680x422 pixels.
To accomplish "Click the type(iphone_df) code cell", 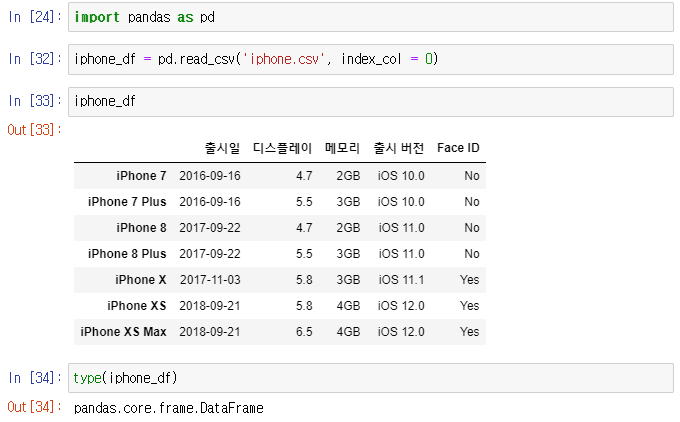I will coord(371,378).
